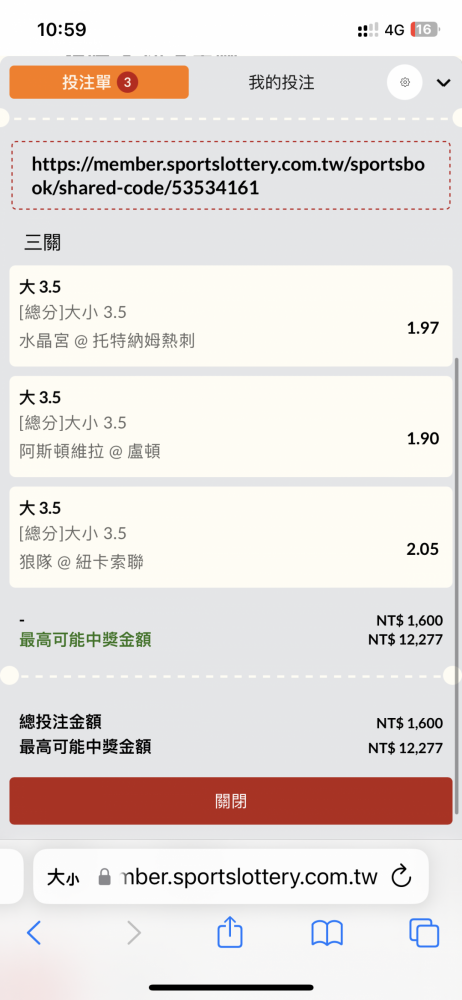Viewport: 462px width, 1000px height.
Task: Tap Safari forward arrow
Action: (x=133, y=933)
